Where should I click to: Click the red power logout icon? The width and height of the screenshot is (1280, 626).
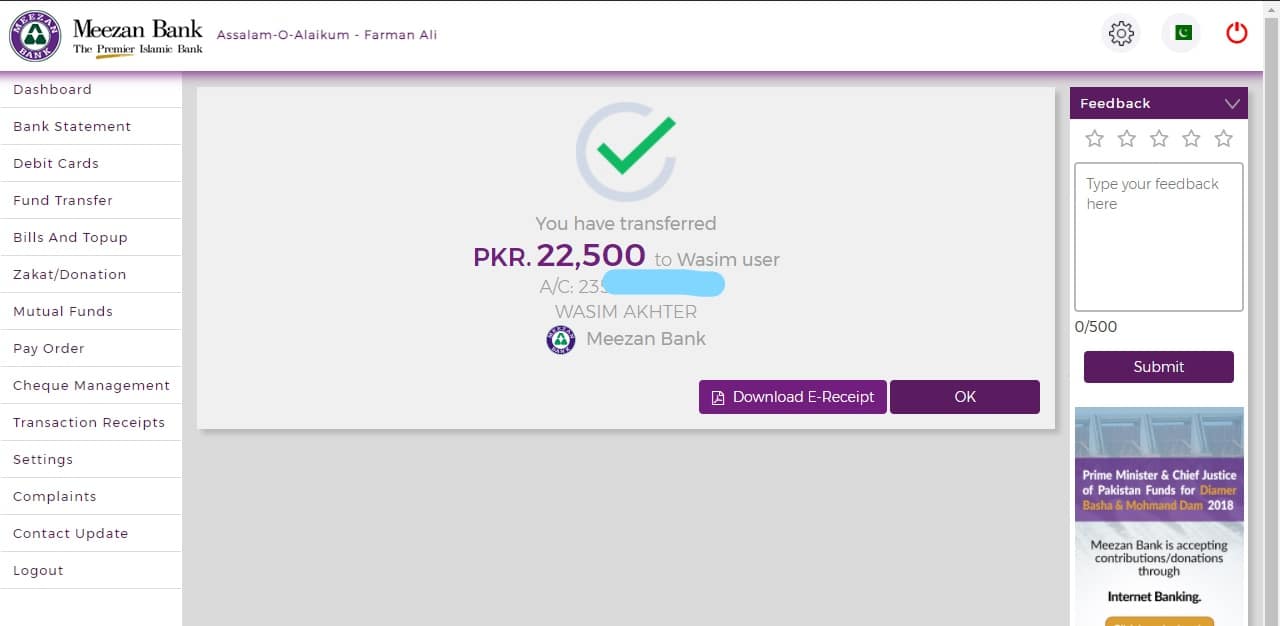click(1237, 33)
